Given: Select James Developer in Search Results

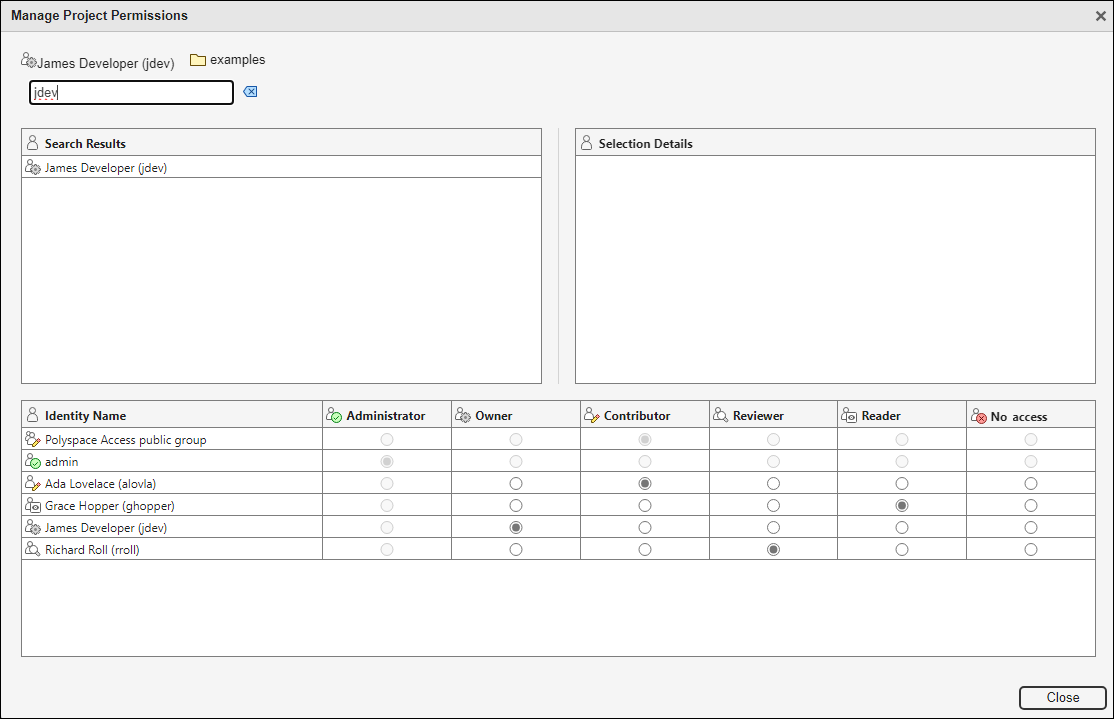Looking at the screenshot, I should coord(105,168).
